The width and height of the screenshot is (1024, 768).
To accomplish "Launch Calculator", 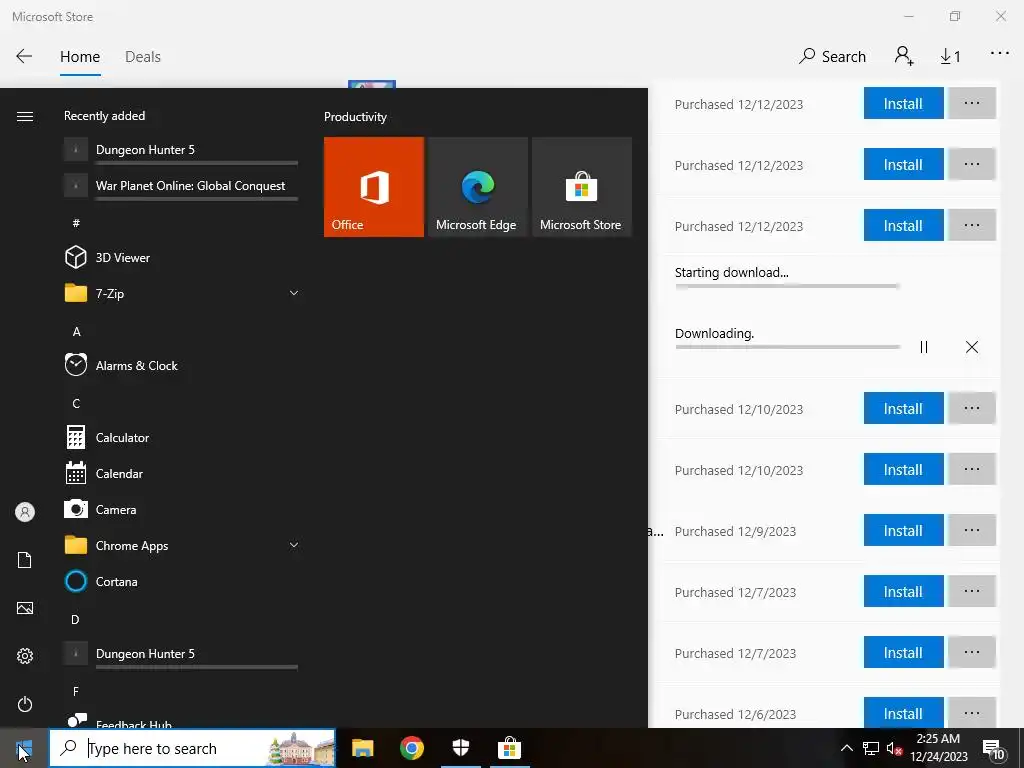I will [181, 437].
